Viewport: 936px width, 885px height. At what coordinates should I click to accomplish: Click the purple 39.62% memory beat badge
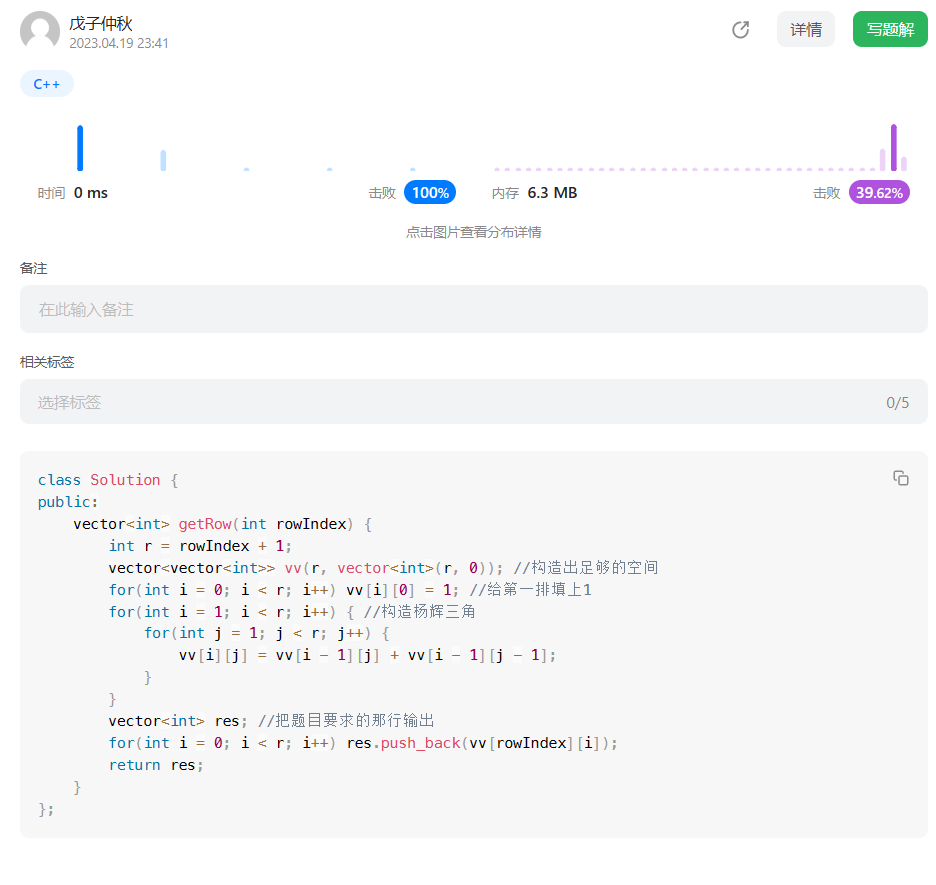point(879,192)
